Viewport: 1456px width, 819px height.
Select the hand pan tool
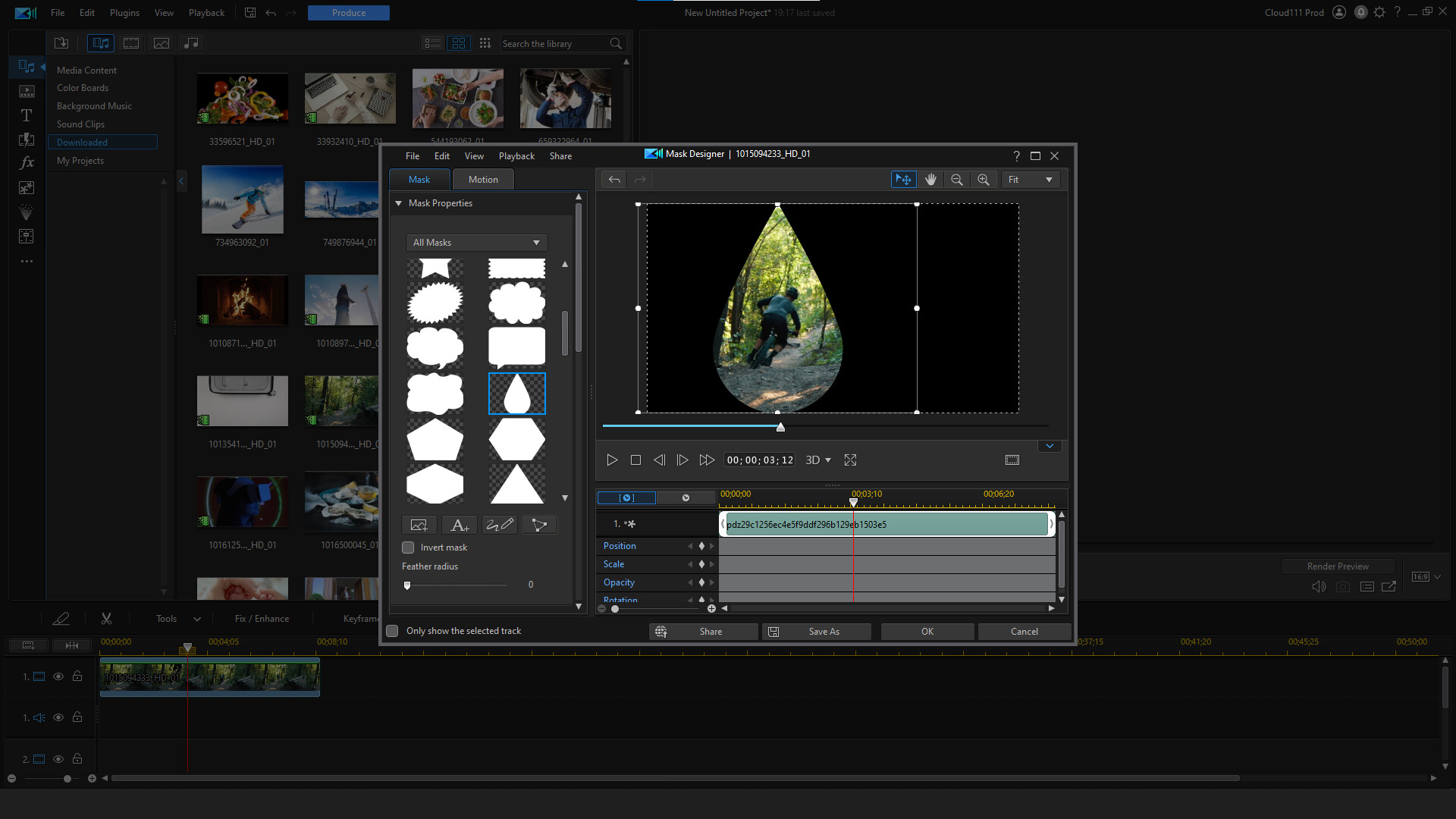pos(930,179)
